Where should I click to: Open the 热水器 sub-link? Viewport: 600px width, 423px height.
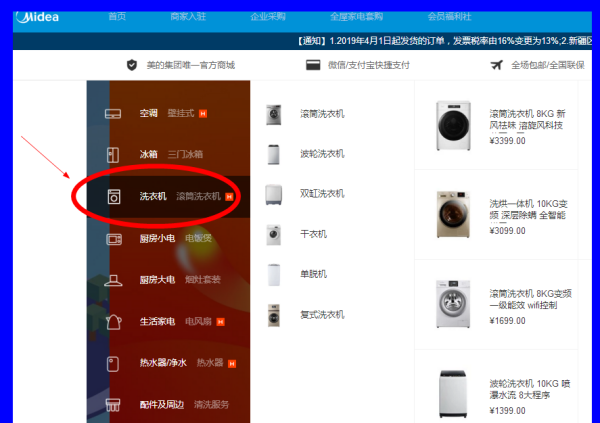click(210, 363)
